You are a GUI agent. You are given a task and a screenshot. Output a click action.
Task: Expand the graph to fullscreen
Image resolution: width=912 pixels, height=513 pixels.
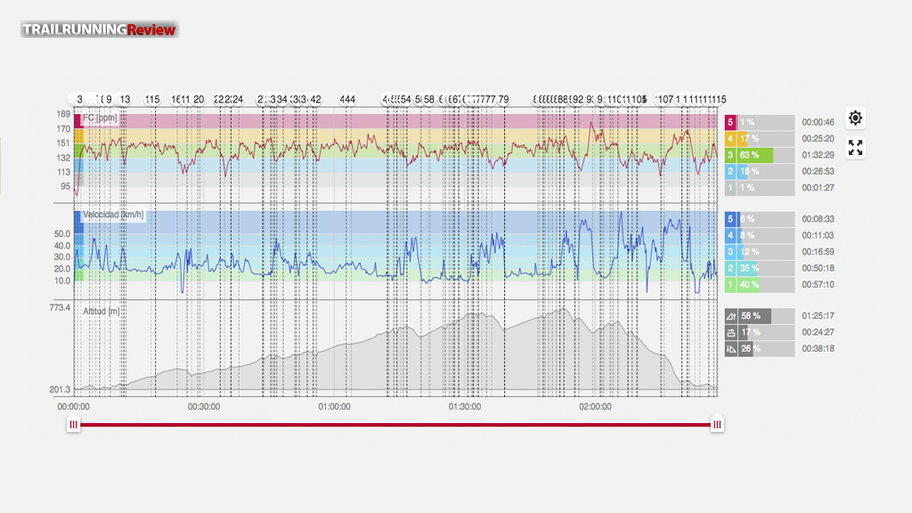(x=855, y=148)
